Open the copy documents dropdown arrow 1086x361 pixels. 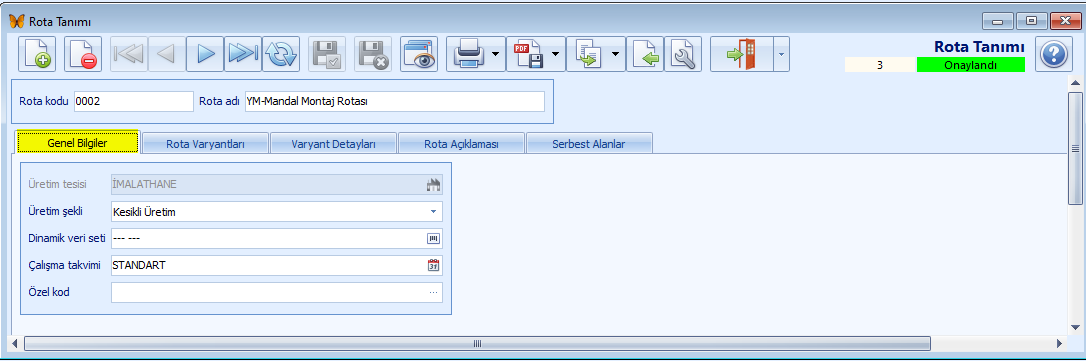[x=616, y=54]
